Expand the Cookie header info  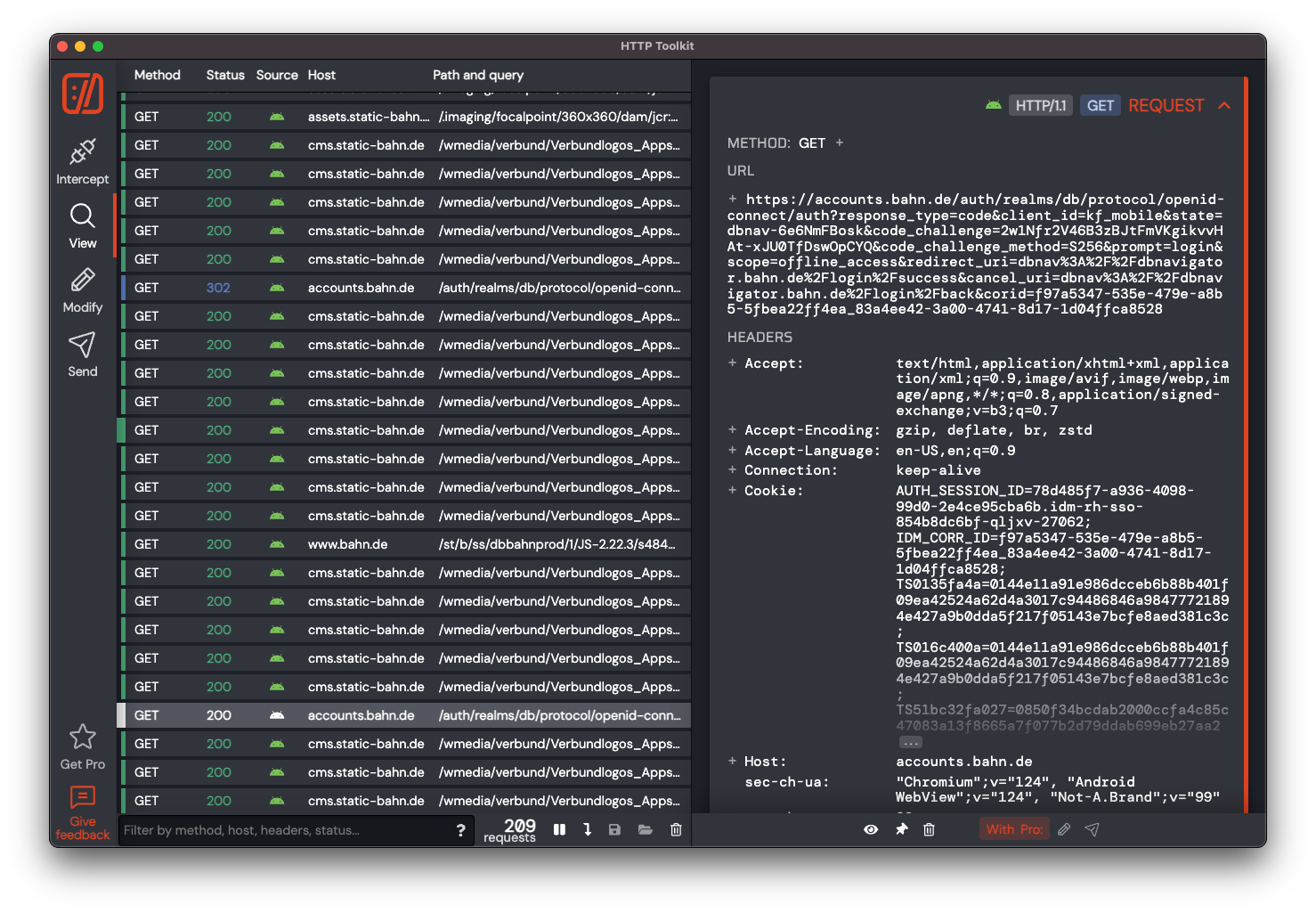tap(733, 490)
